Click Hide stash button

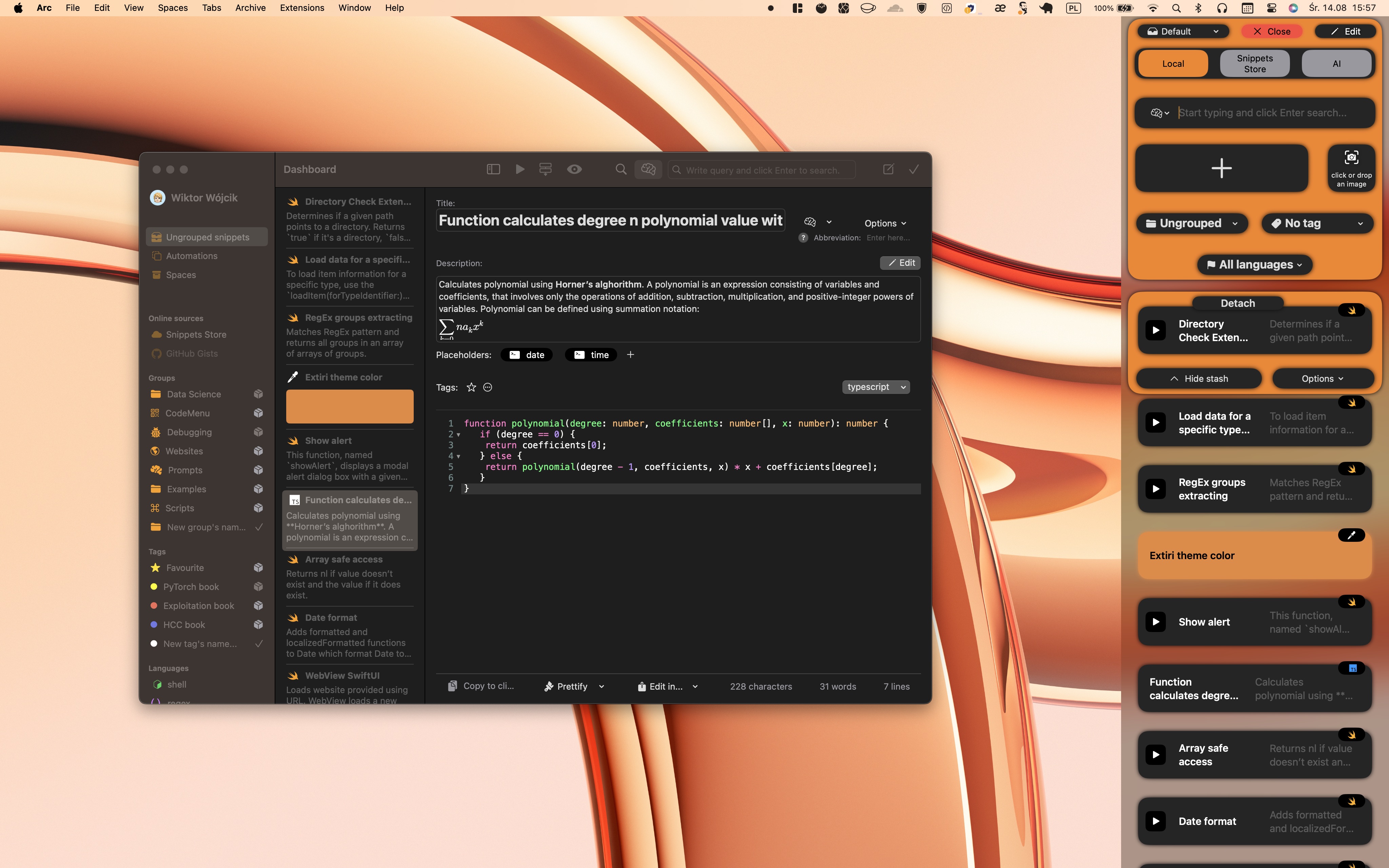pyautogui.click(x=1199, y=379)
